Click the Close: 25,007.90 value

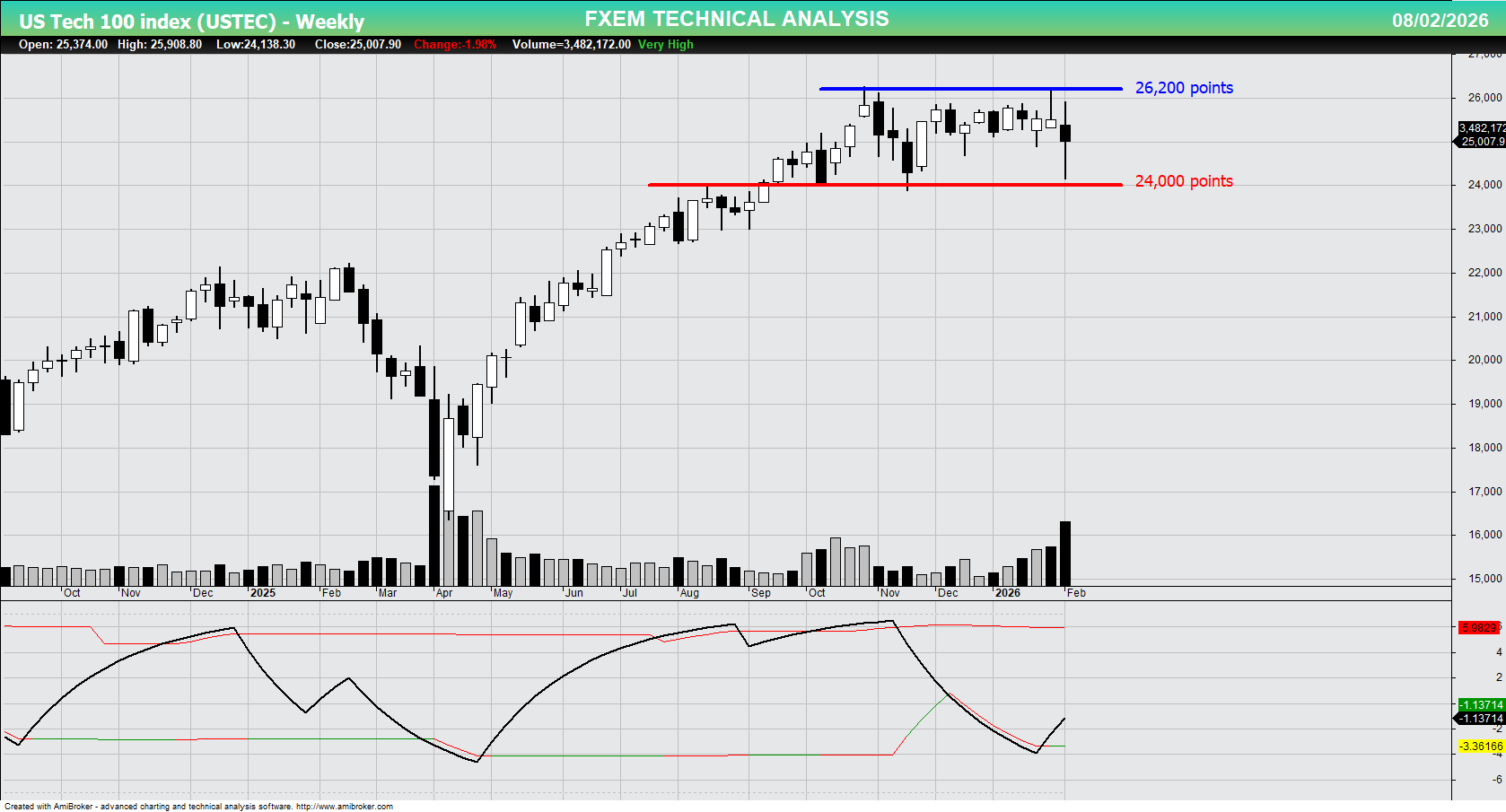point(357,44)
